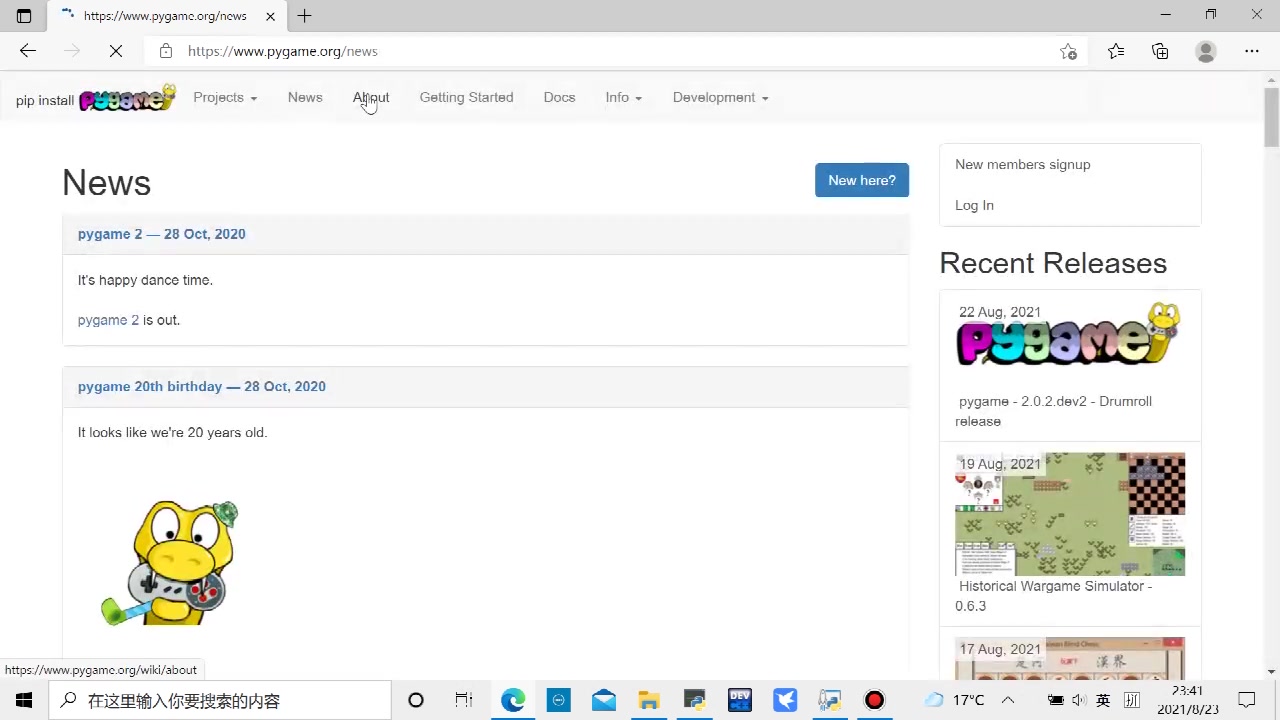Screen dimensions: 1280x720
Task: Open the Mail app on taskbar
Action: [604, 700]
